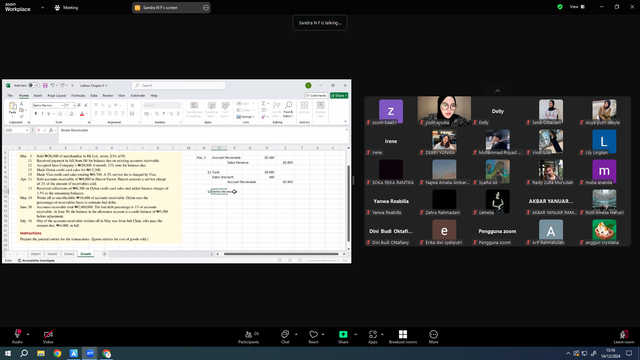640x360 pixels.
Task: Open Zoom Workplace dropdown arrow
Action: [42, 7]
